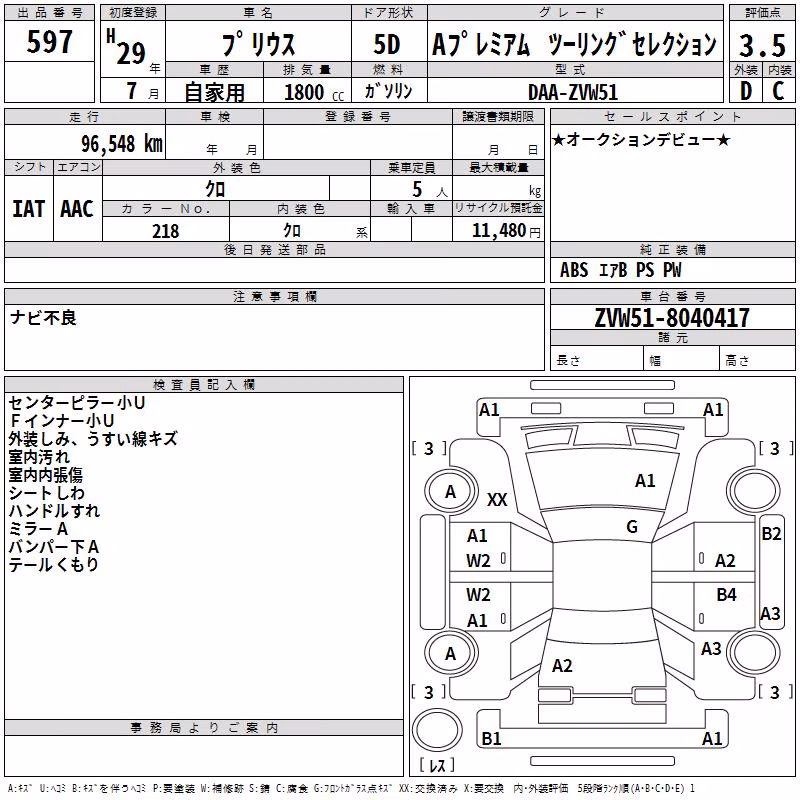This screenshot has width=800, height=800.
Task: Click the car name プリウス
Action: coord(258,44)
